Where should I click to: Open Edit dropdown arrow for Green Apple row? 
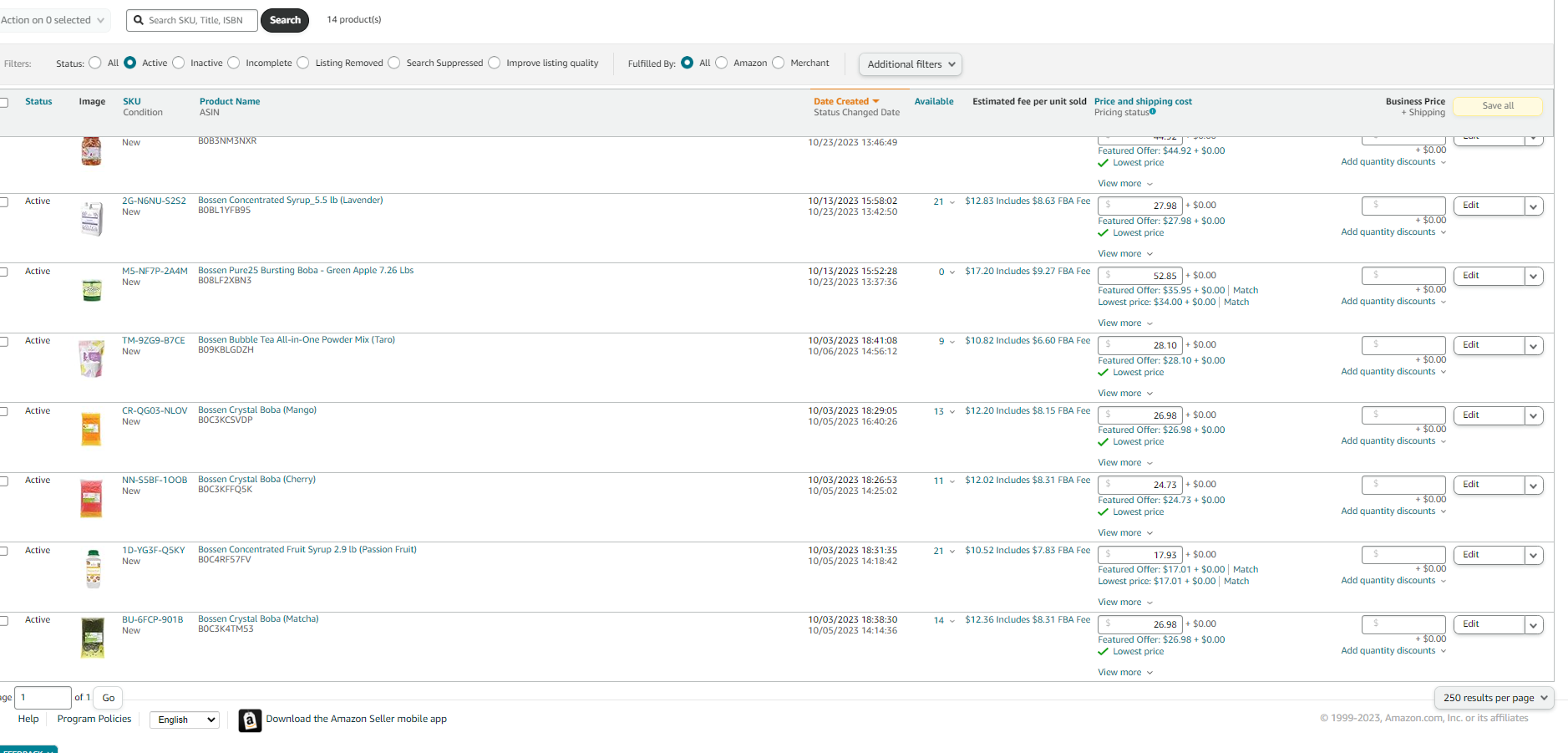[1534, 277]
